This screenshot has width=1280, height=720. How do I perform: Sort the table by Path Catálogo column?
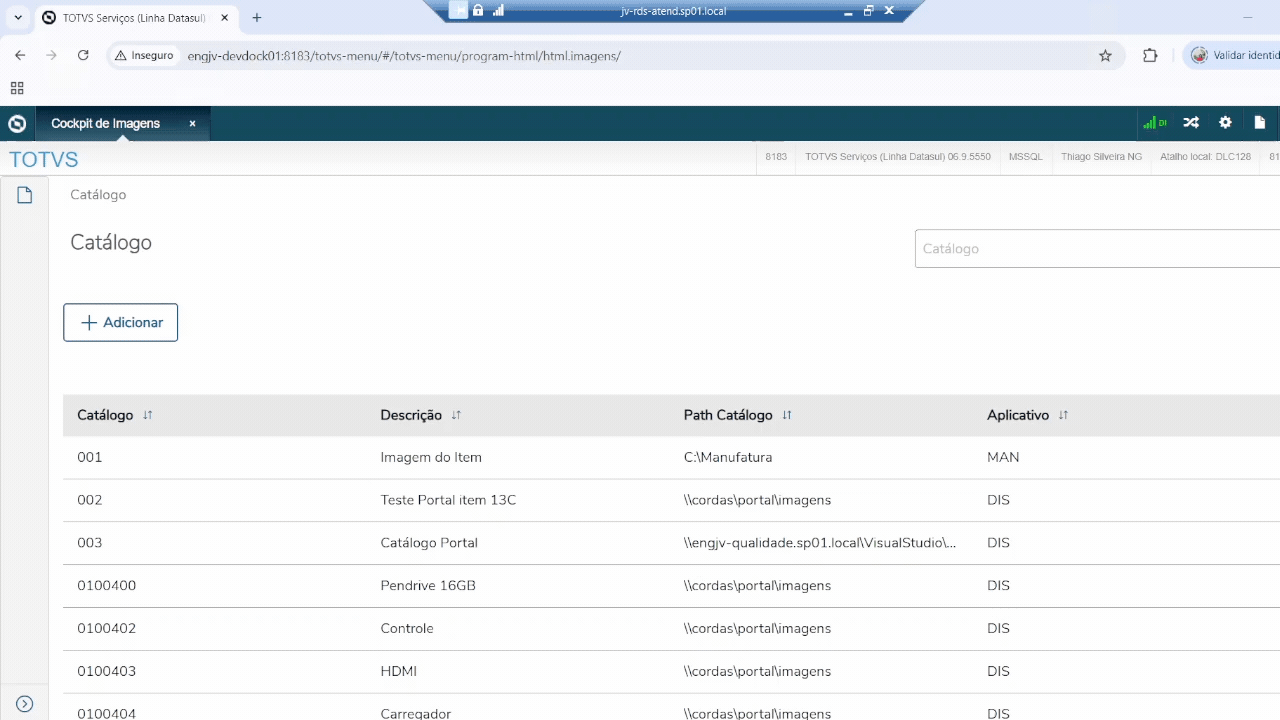click(787, 415)
